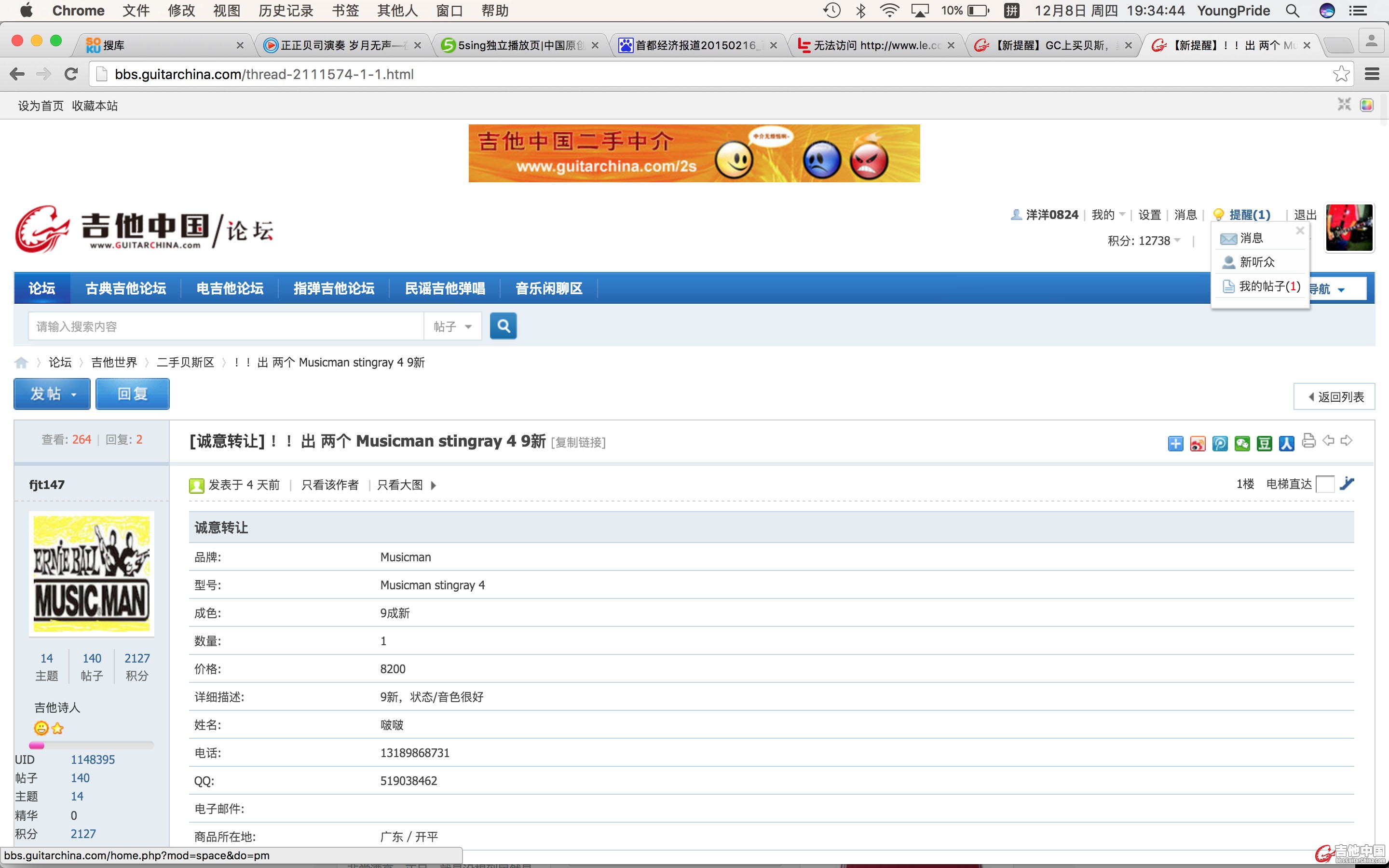Screen dimensions: 1389x868
Task: Click Bluetooth menu bar icon
Action: pyautogui.click(x=860, y=10)
